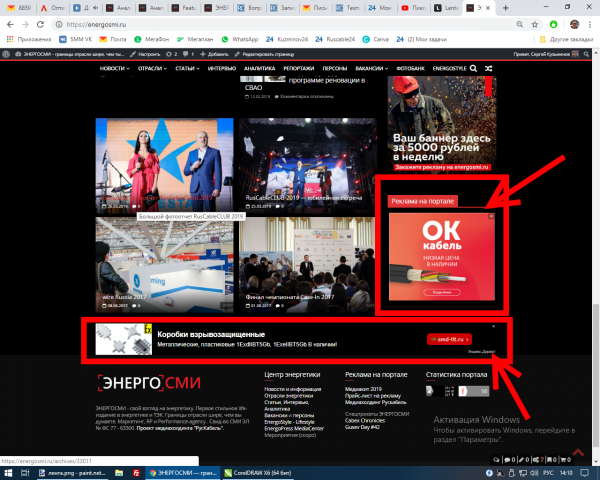600x480 pixels.
Task: Expand the ВАКАНСИИ dropdown menu
Action: pos(372,69)
